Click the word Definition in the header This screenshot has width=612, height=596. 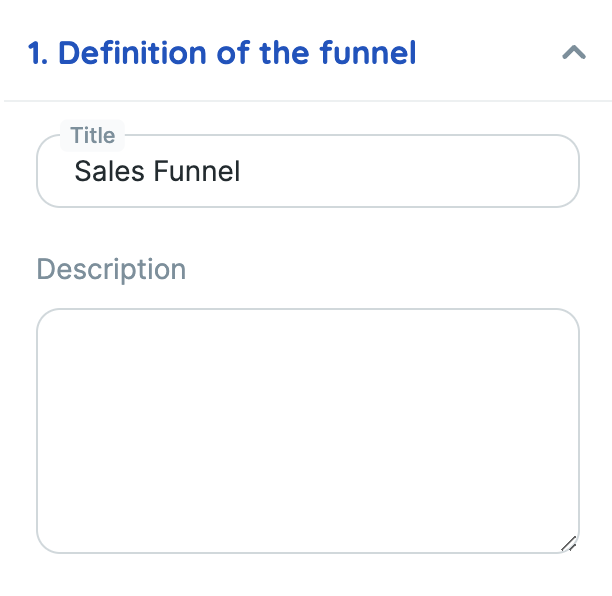[x=132, y=53]
